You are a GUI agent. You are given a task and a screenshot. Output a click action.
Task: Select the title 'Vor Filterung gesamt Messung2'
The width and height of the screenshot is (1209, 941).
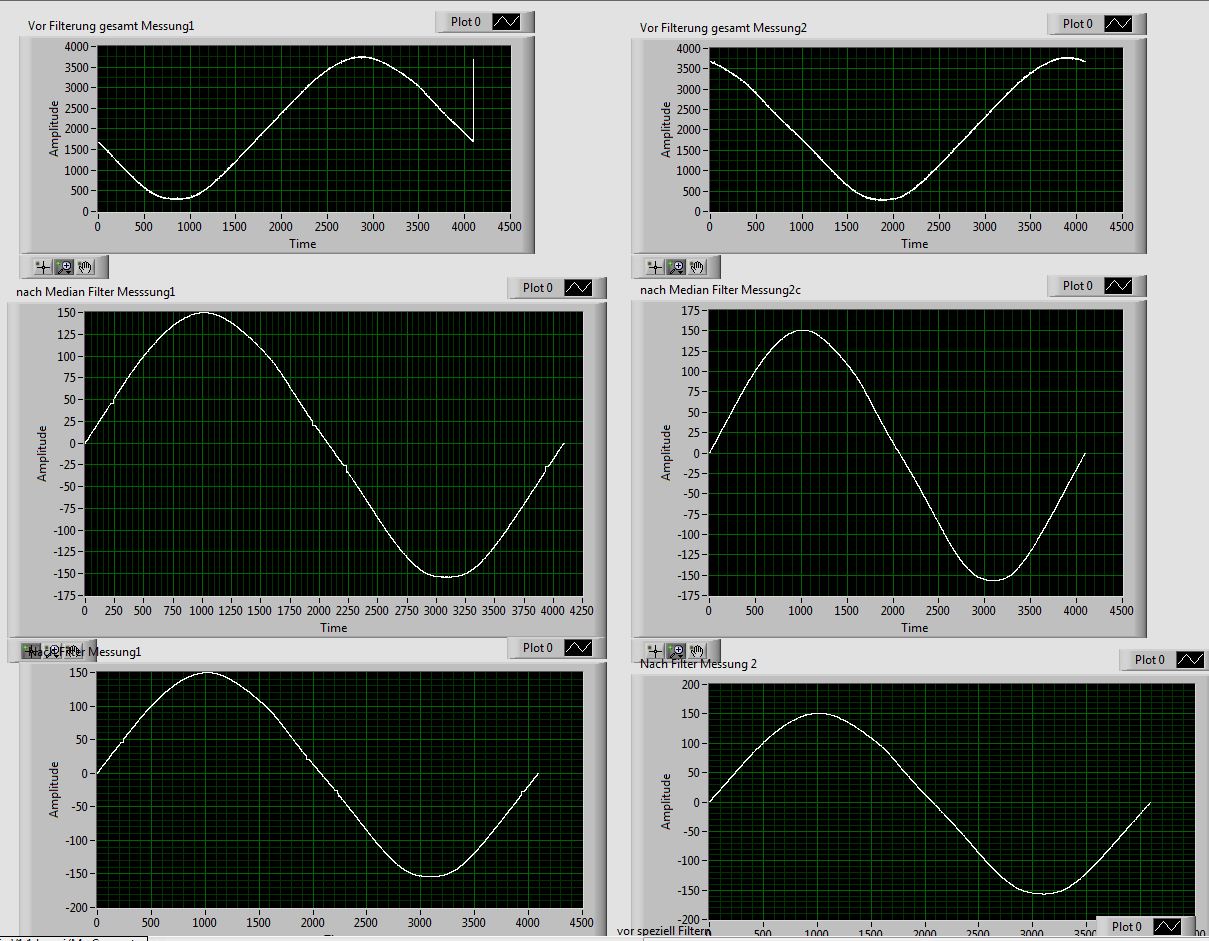click(x=723, y=28)
